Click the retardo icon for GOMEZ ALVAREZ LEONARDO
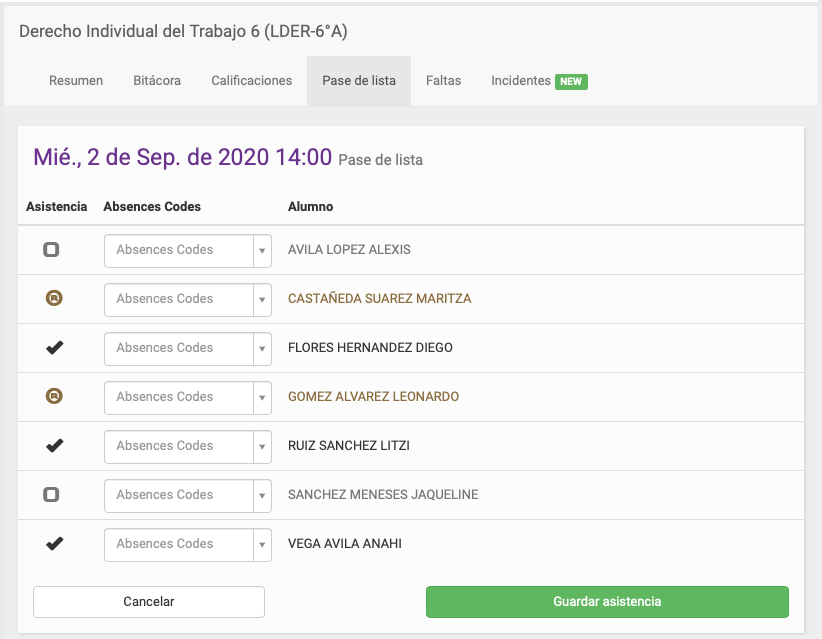This screenshot has height=639, width=822. click(x=56, y=397)
